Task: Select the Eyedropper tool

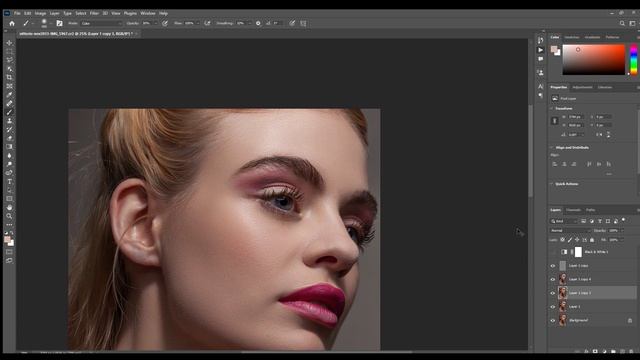Action: (x=9, y=95)
